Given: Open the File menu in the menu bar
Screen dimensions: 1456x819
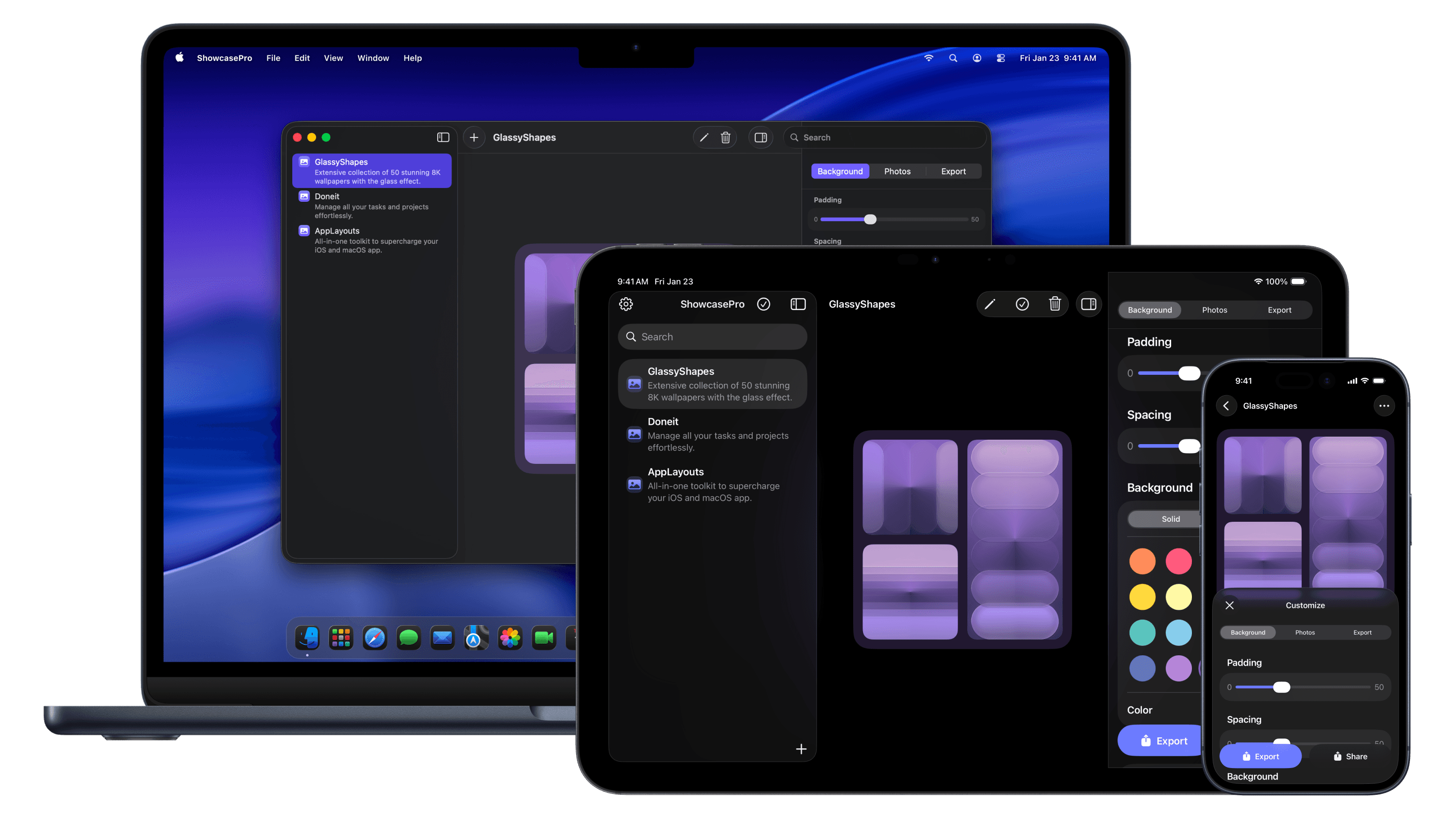Looking at the screenshot, I should [x=273, y=58].
